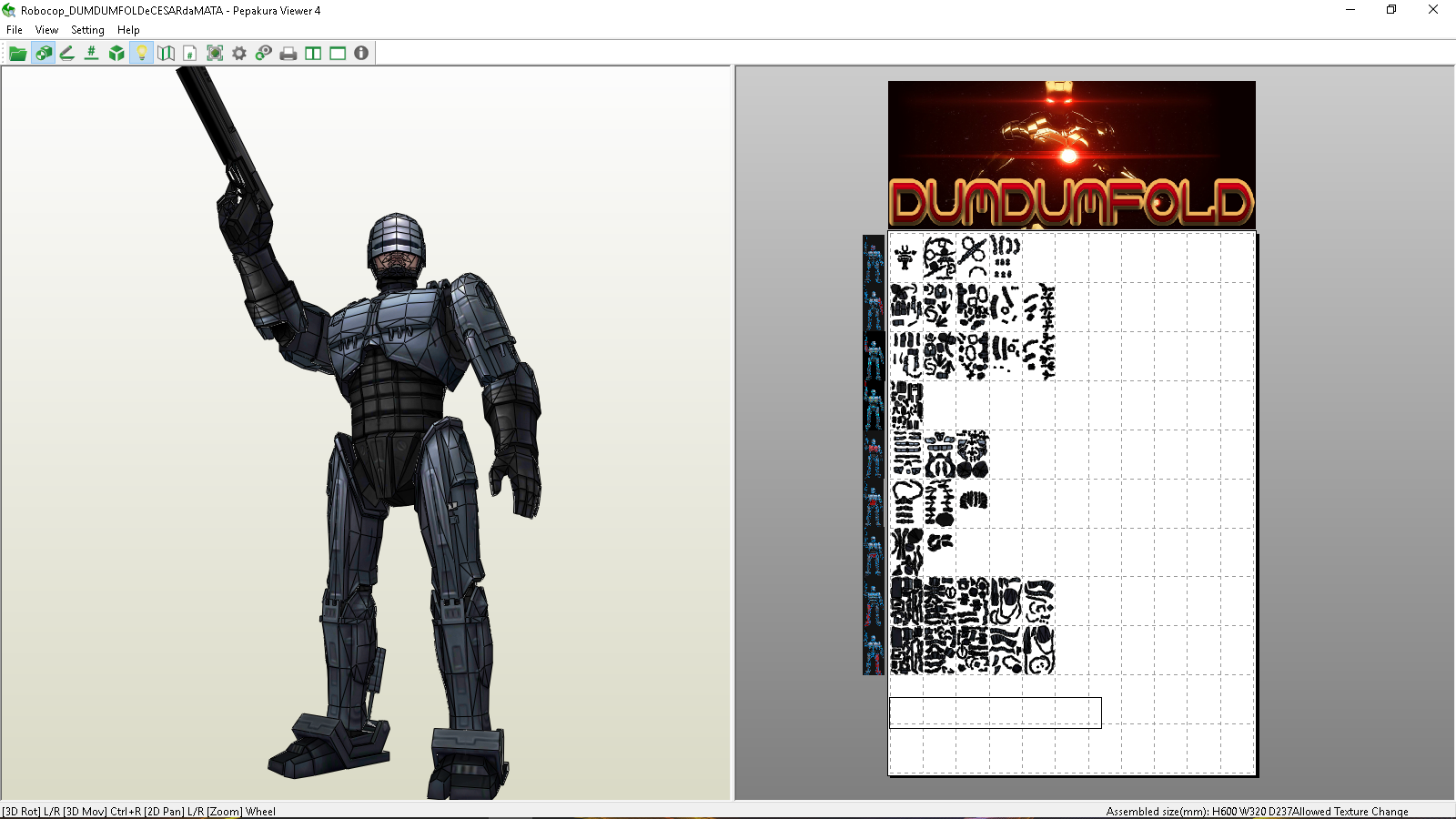Click the fit-to-view framed object icon
This screenshot has height=819, width=1456.
[x=215, y=54]
